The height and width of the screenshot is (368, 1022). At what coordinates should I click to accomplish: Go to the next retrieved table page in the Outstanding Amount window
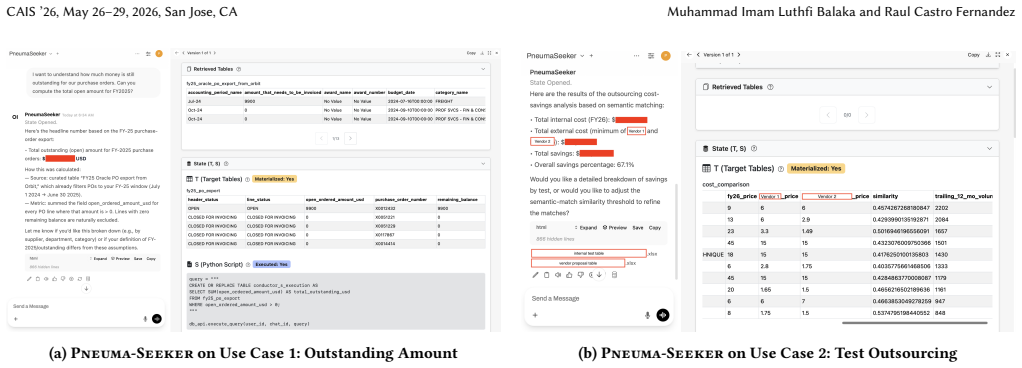[x=350, y=138]
